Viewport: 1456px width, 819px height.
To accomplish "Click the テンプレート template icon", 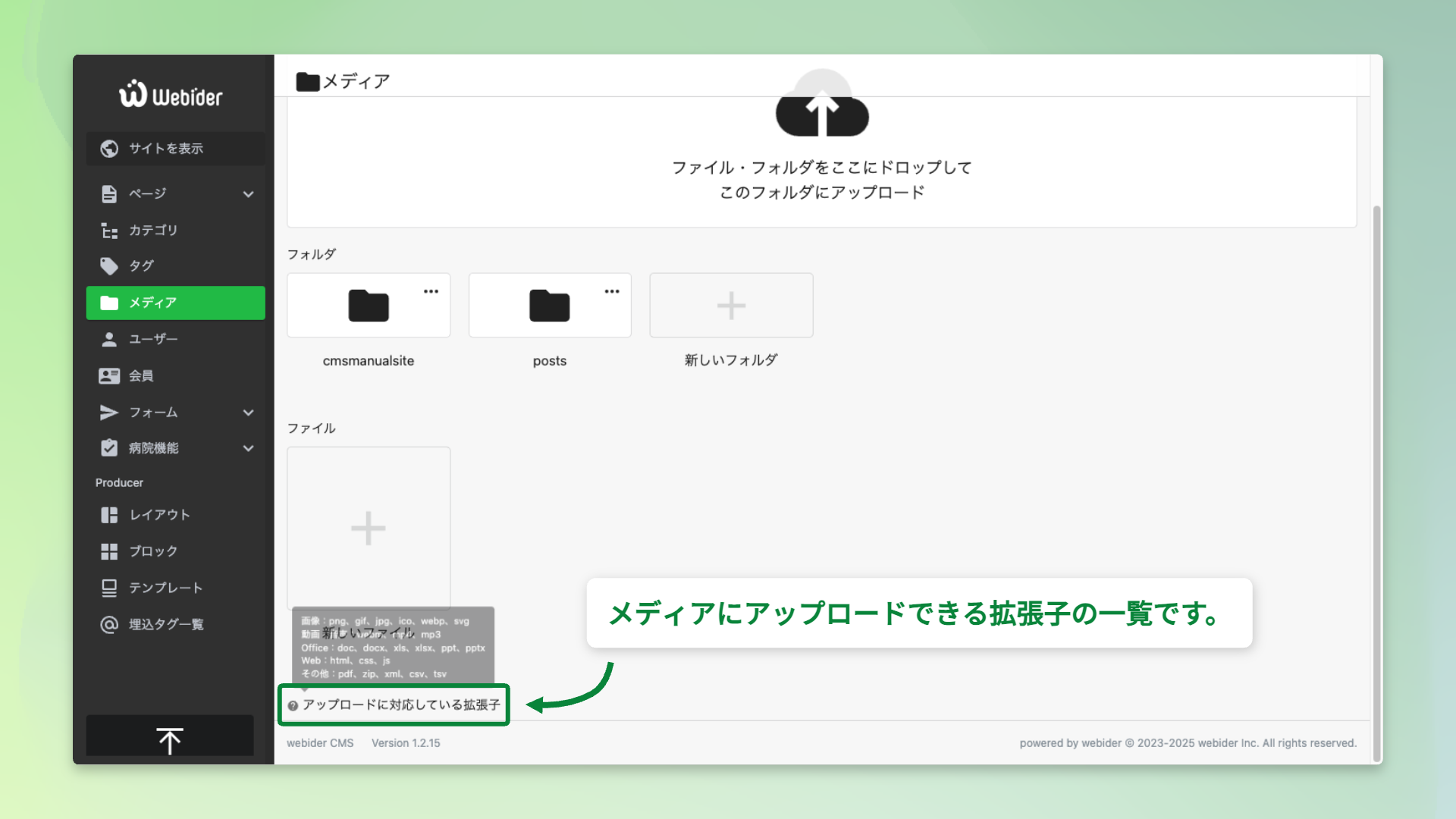I will [x=109, y=588].
